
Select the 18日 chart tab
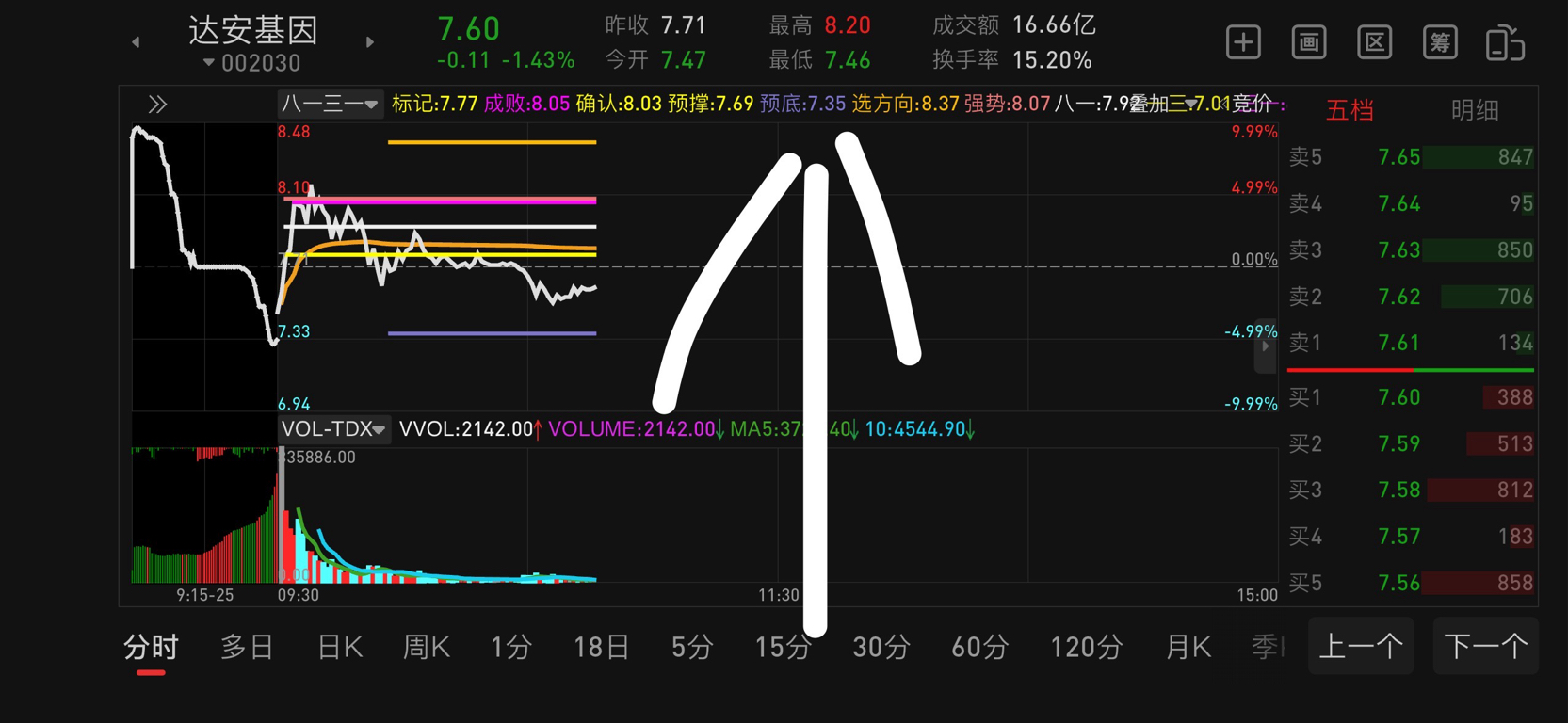coord(602,648)
